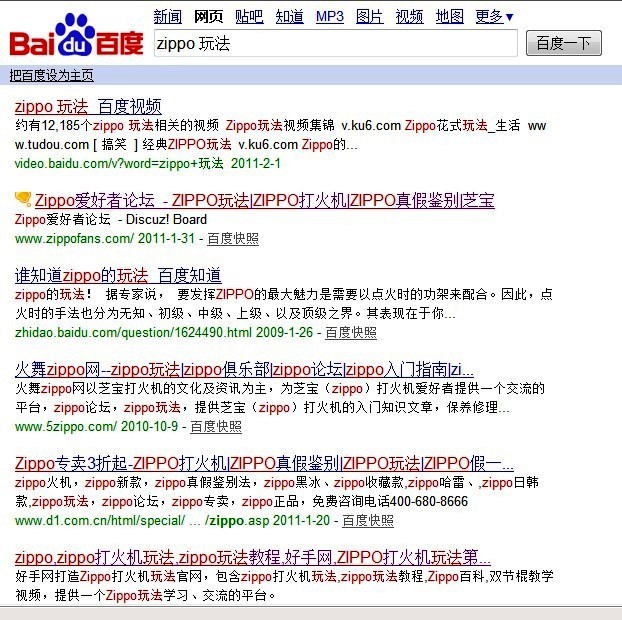Open 百度快照 for www.d1.com.cn result

click(x=368, y=520)
